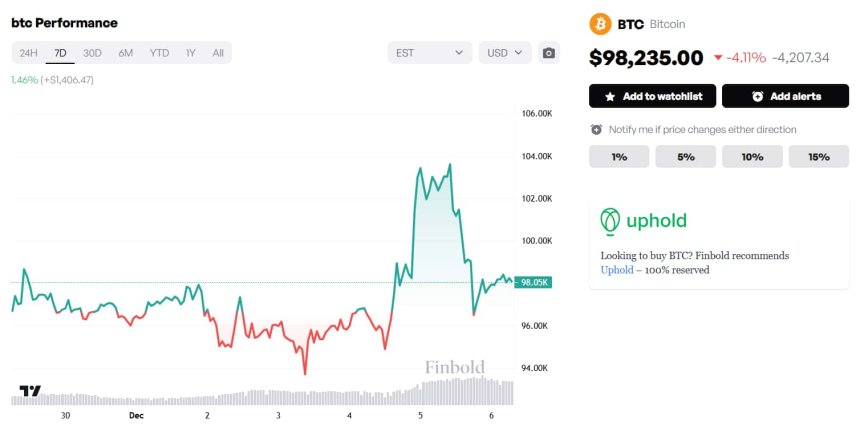Viewport: 860px width, 431px height.
Task: Switch the chart to 30D range
Action: click(x=92, y=53)
